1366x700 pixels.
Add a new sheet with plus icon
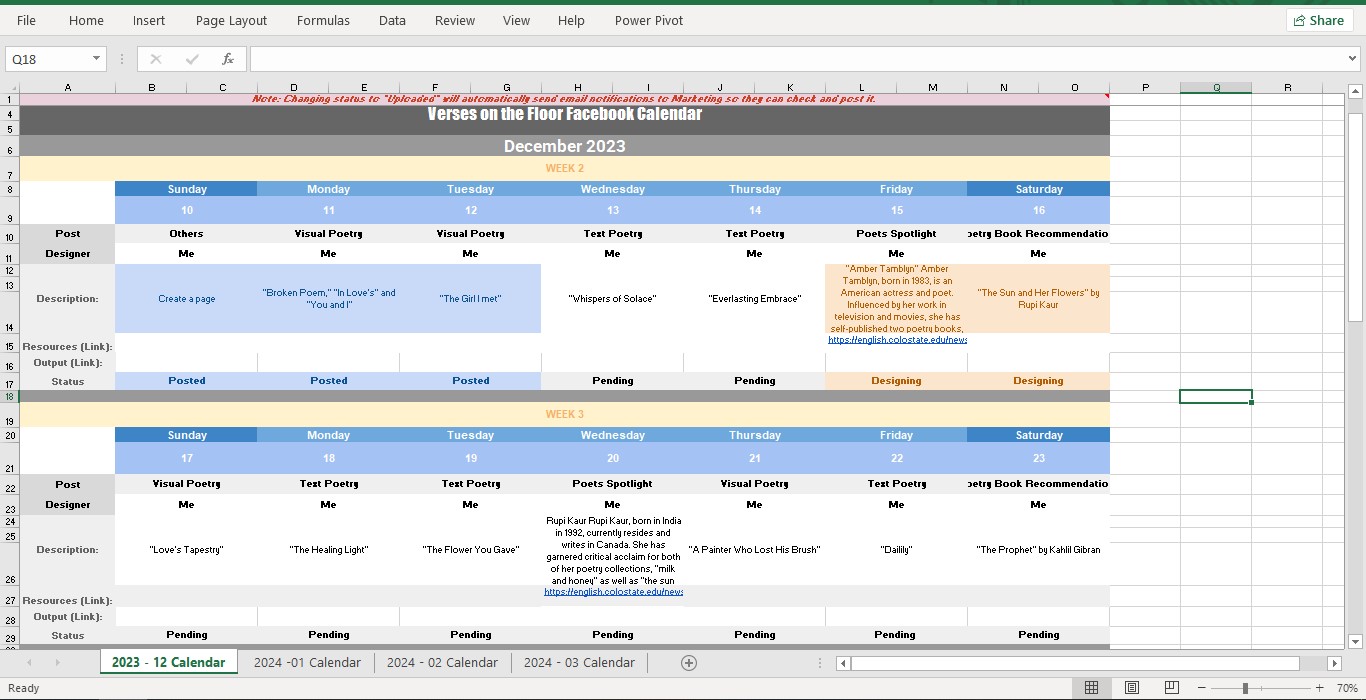(688, 662)
